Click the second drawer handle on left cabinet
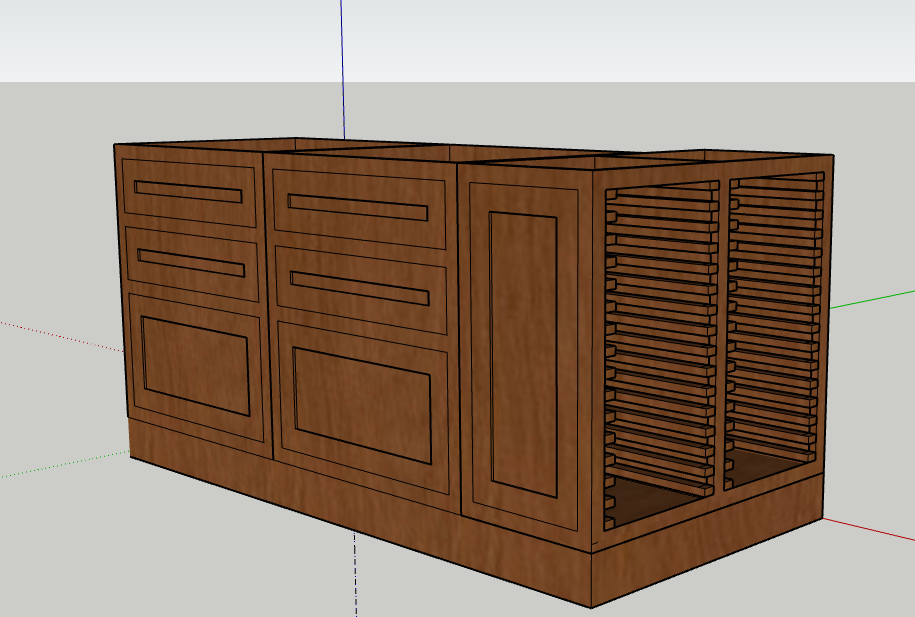 (190, 263)
